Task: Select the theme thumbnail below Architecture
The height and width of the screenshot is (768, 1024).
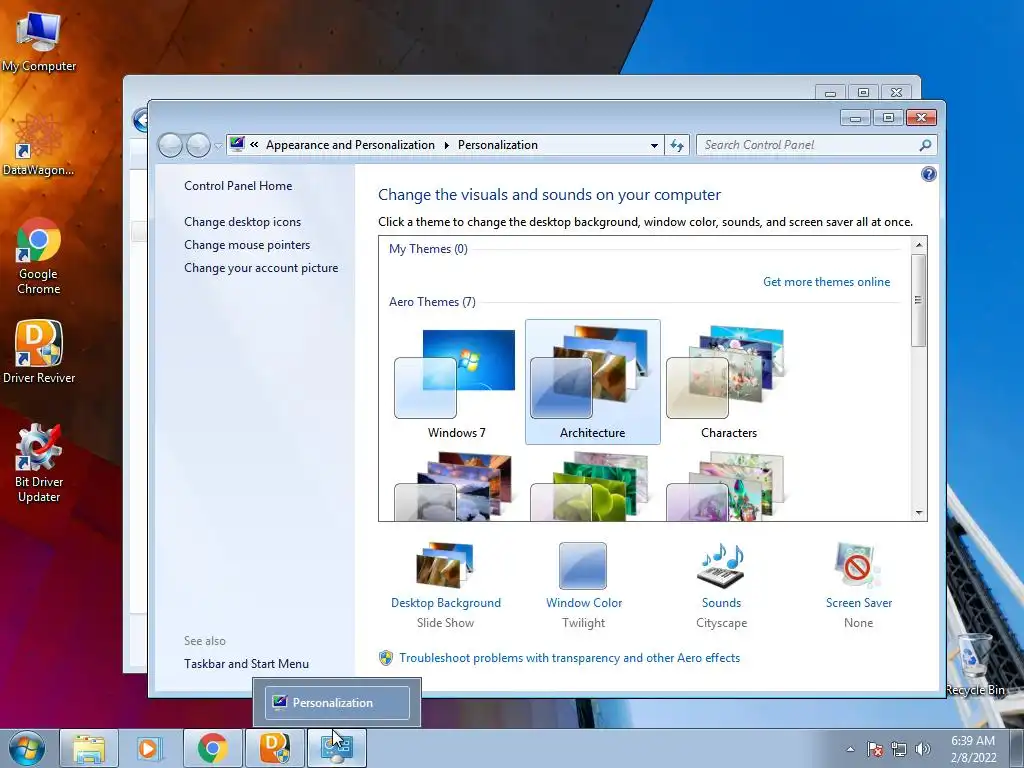Action: 590,487
